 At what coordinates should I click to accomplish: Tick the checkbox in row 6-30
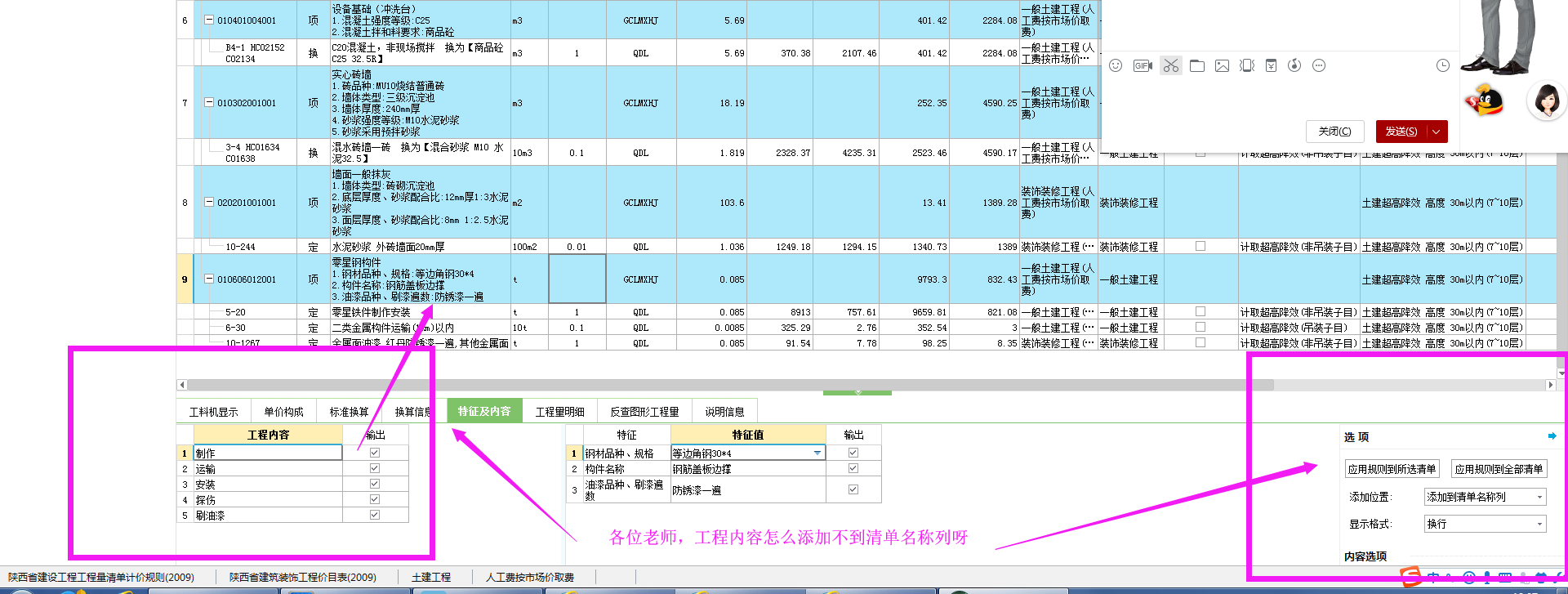pos(1200,327)
